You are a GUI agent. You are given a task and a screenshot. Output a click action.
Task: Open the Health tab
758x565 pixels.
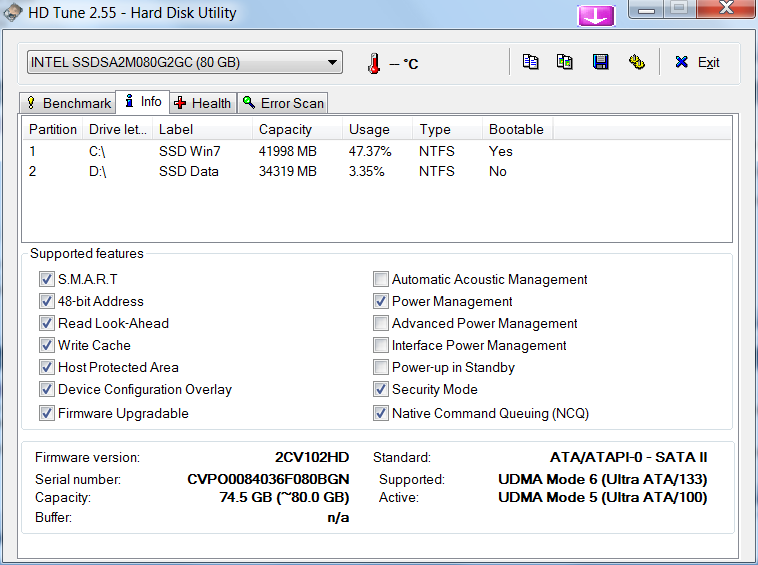point(203,103)
